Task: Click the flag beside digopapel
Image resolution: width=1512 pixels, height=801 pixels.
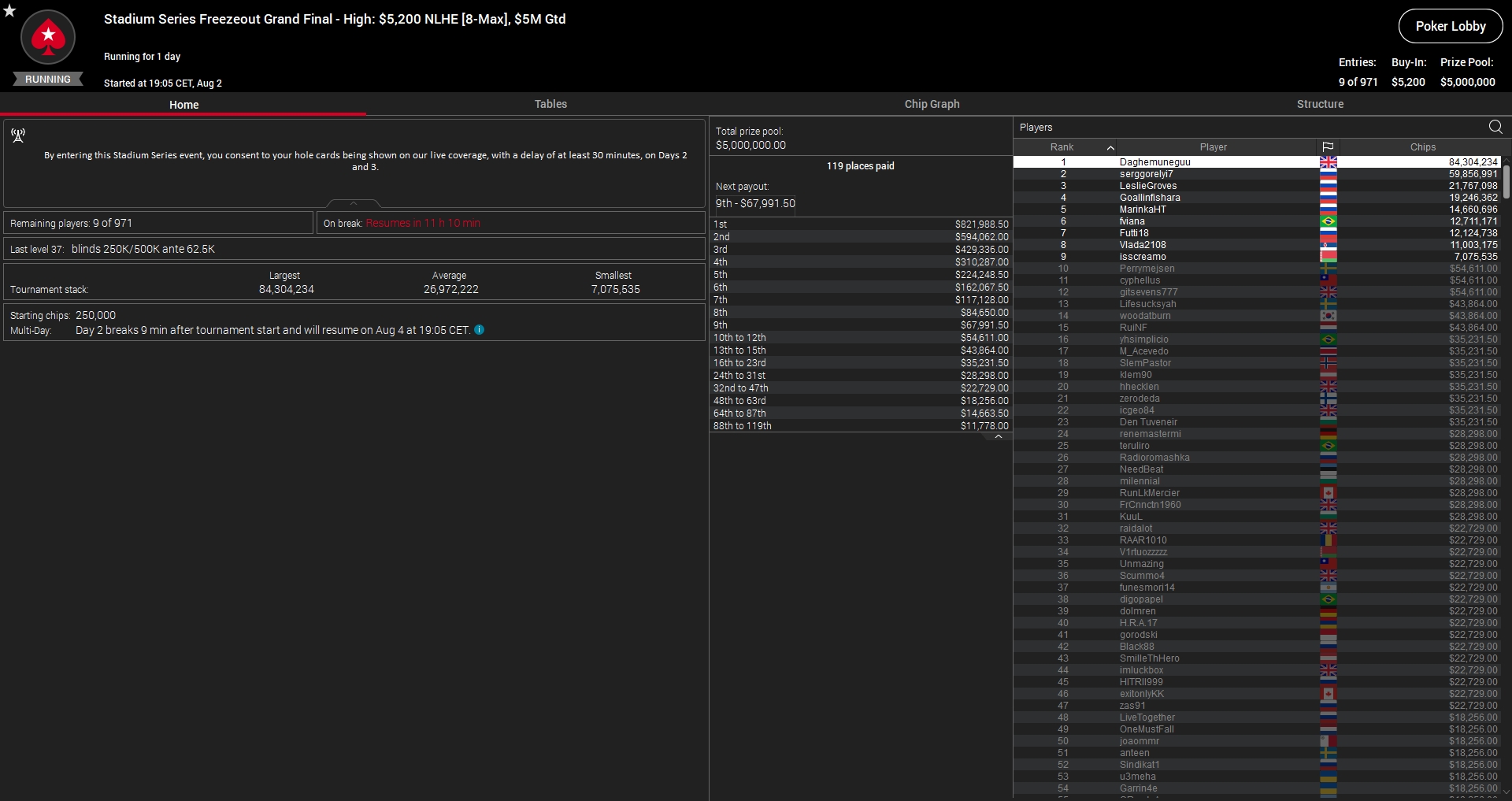Action: click(1329, 599)
